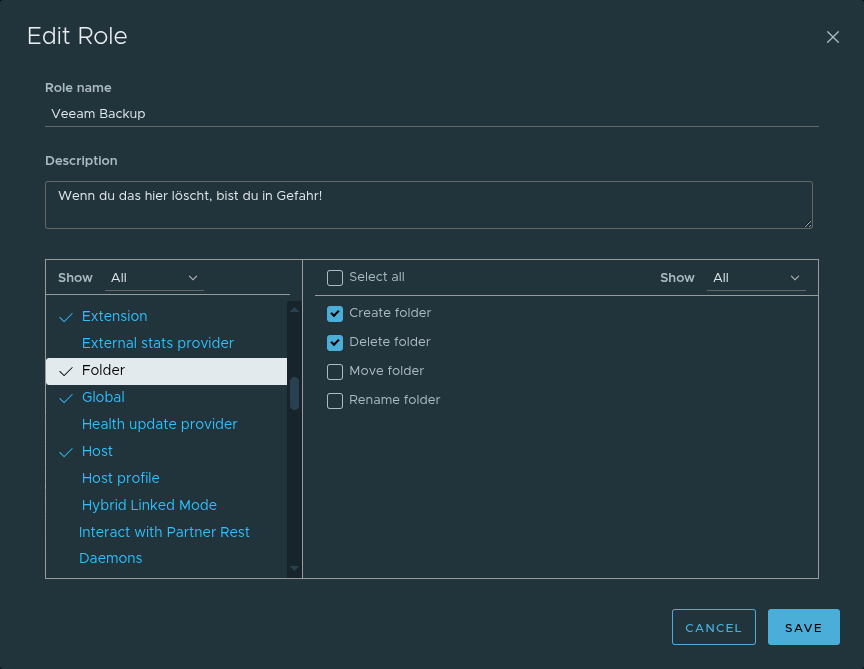This screenshot has width=864, height=669.
Task: Close the Edit Role dialog with X
Action: coord(832,37)
